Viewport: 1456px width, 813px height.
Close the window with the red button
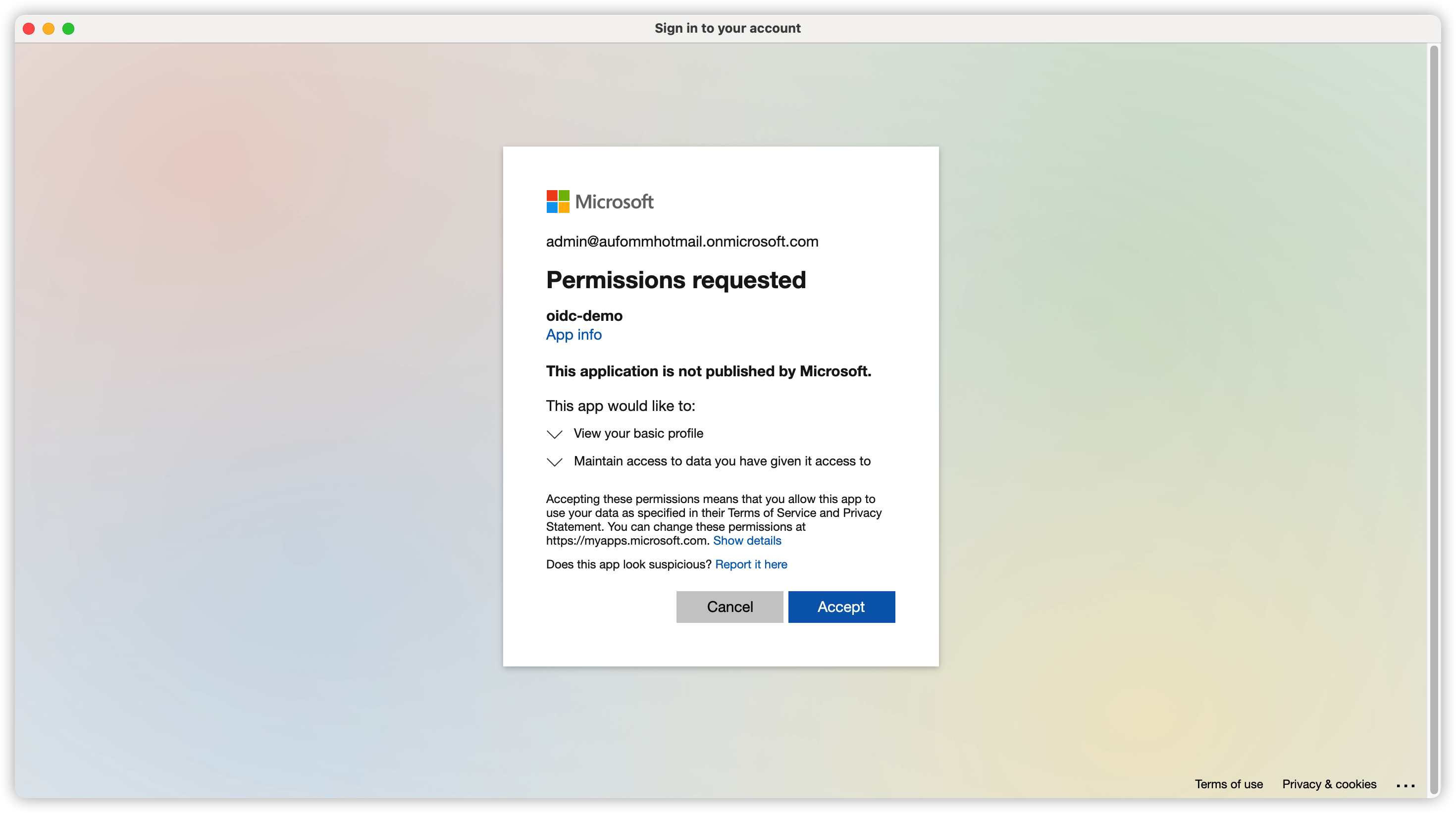click(x=29, y=28)
